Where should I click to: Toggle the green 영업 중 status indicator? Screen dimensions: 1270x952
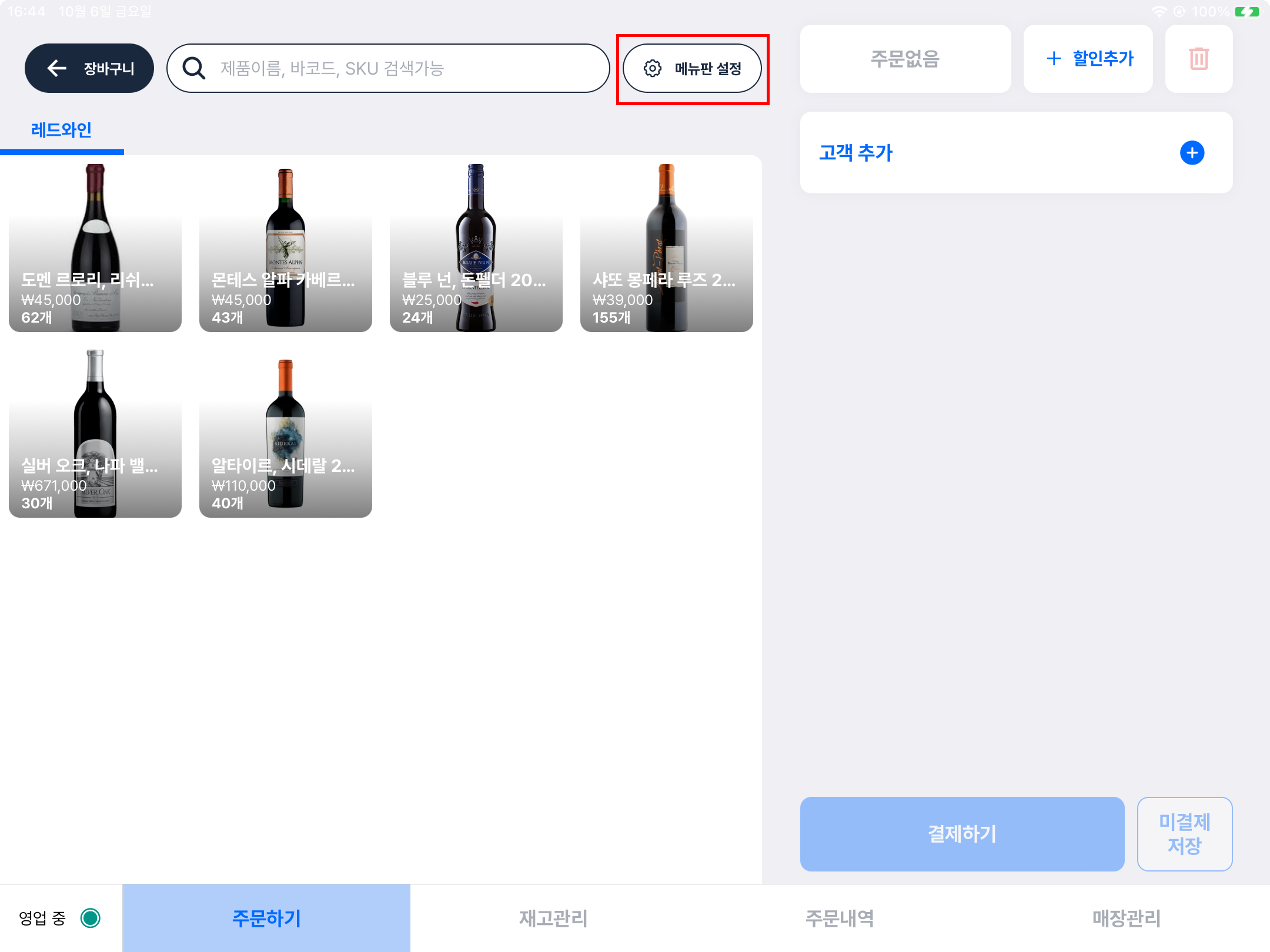(x=91, y=917)
